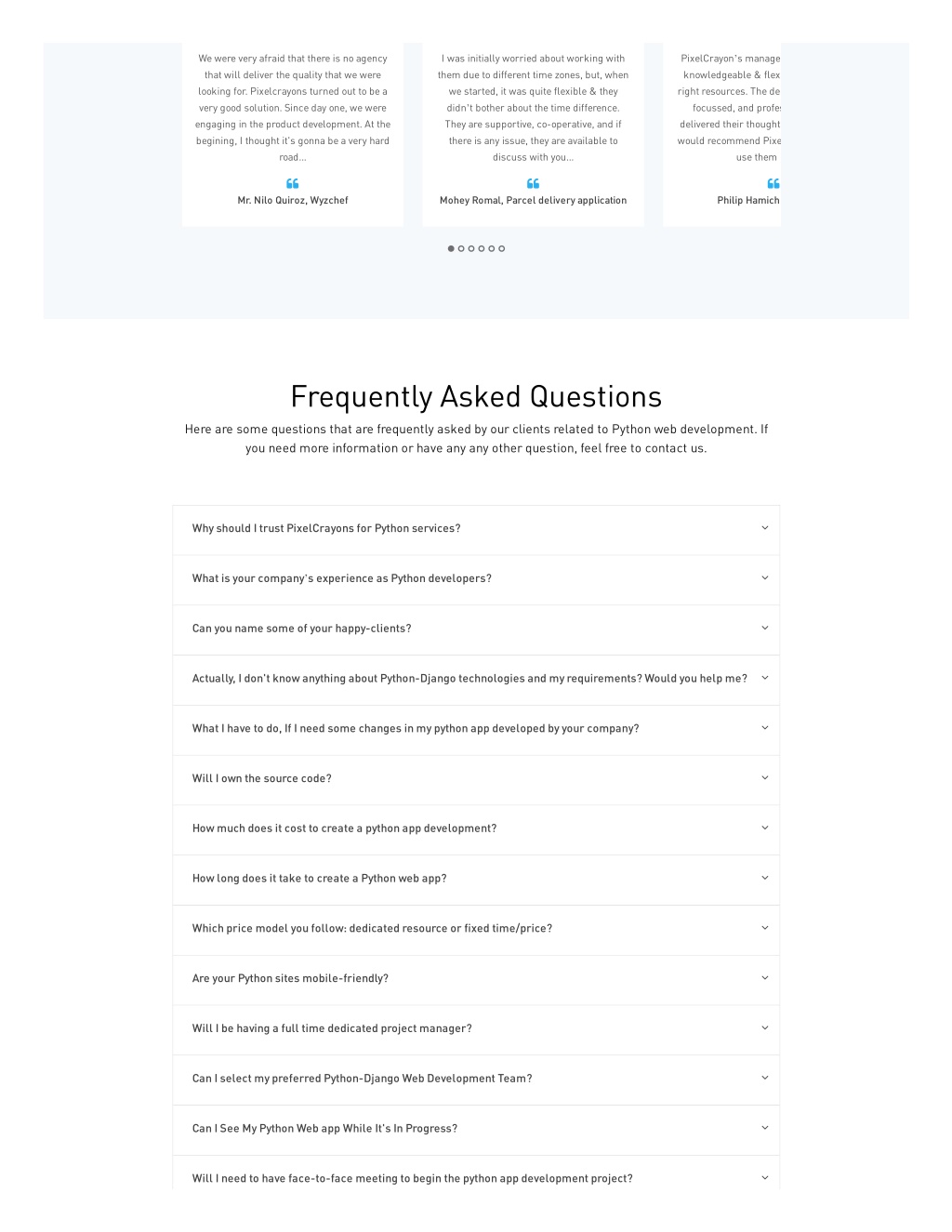Select the first carousel pagination dot

pyautogui.click(x=451, y=249)
